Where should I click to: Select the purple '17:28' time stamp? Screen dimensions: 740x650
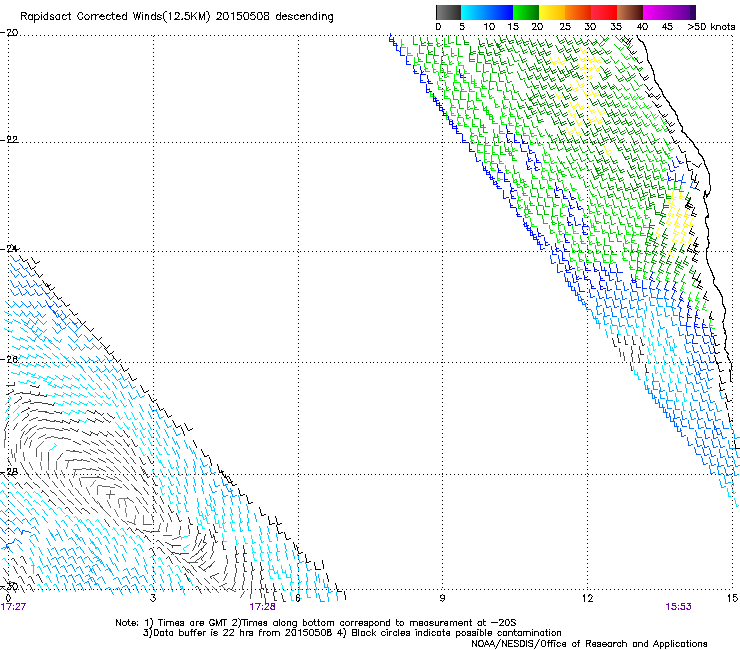(x=262, y=607)
